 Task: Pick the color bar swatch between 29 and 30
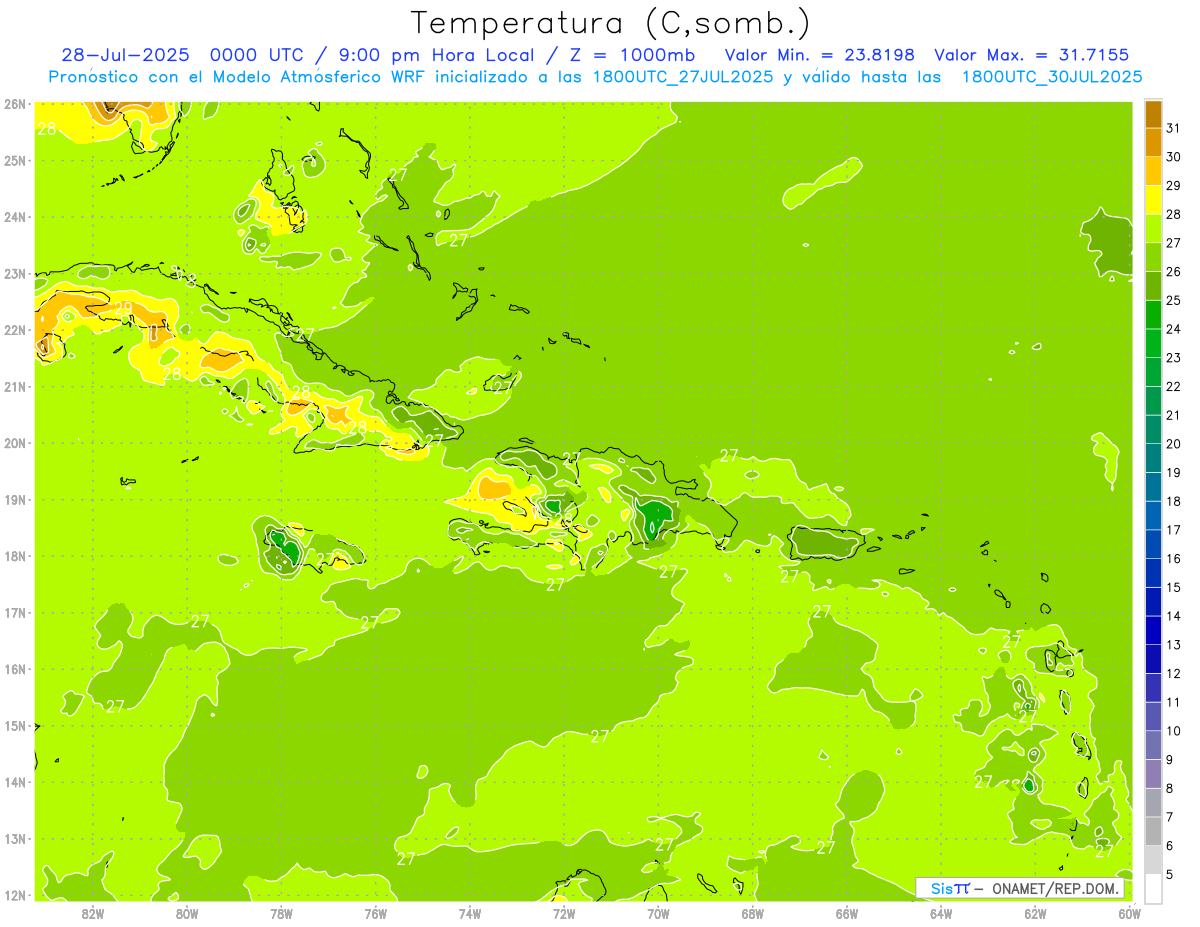(1153, 170)
